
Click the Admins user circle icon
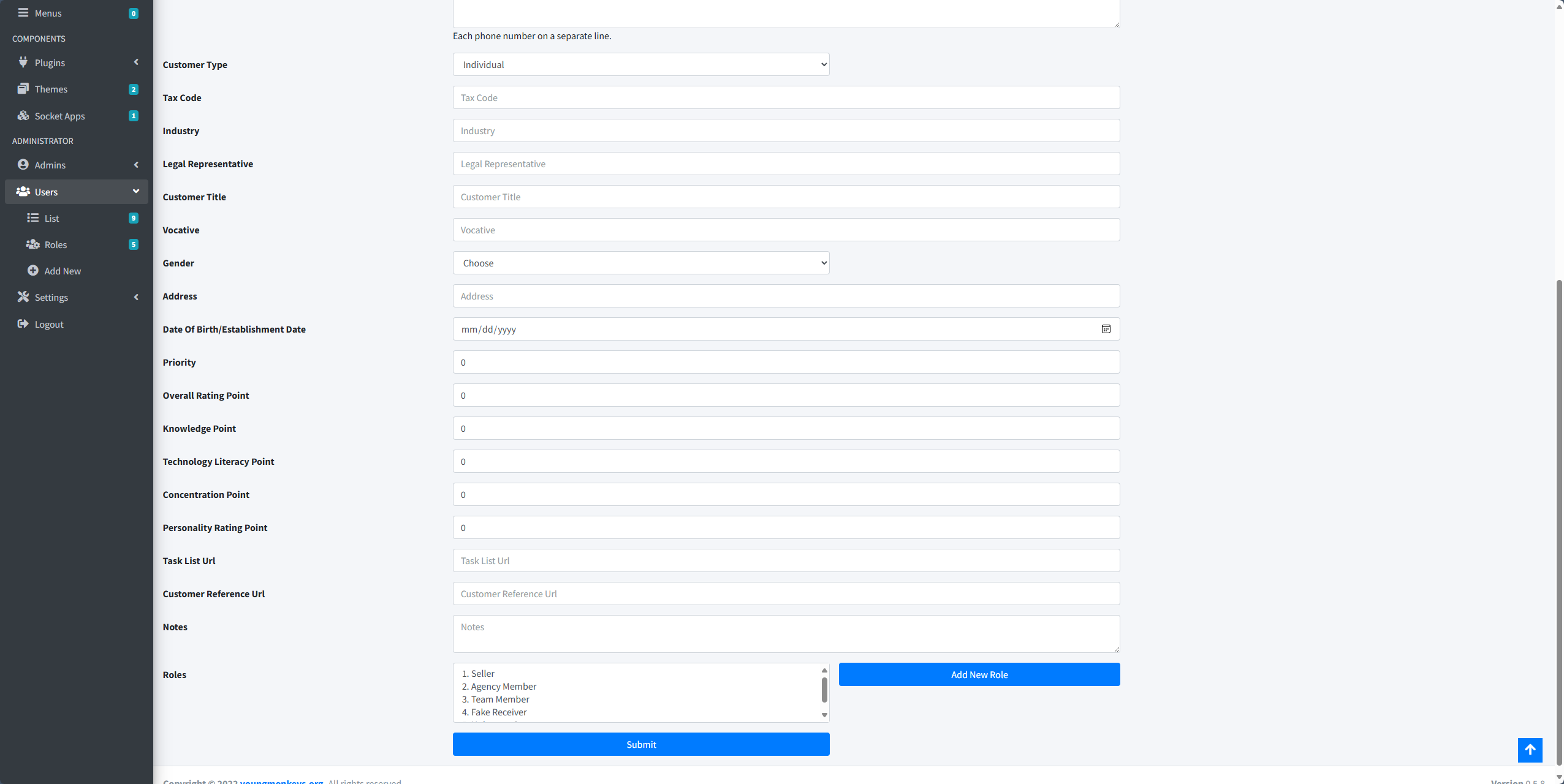pos(23,164)
